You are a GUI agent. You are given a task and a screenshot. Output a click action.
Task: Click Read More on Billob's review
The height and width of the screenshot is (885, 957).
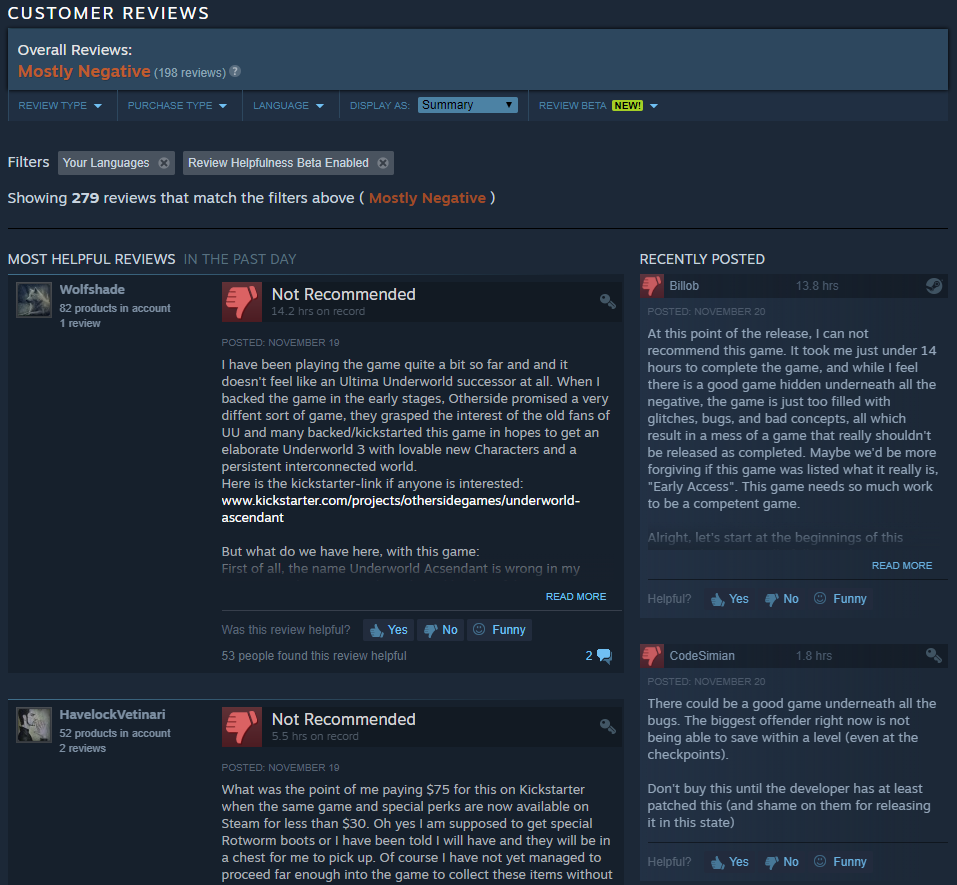[x=901, y=566]
